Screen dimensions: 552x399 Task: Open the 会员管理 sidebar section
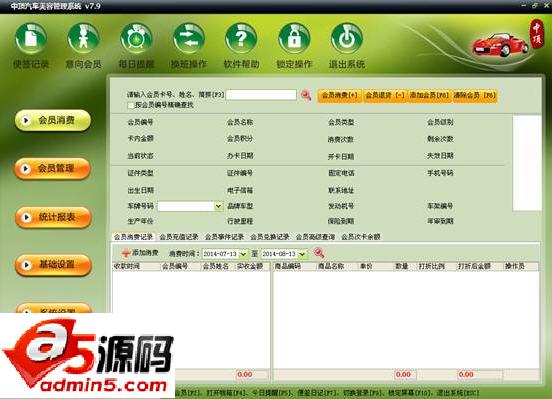pos(53,169)
